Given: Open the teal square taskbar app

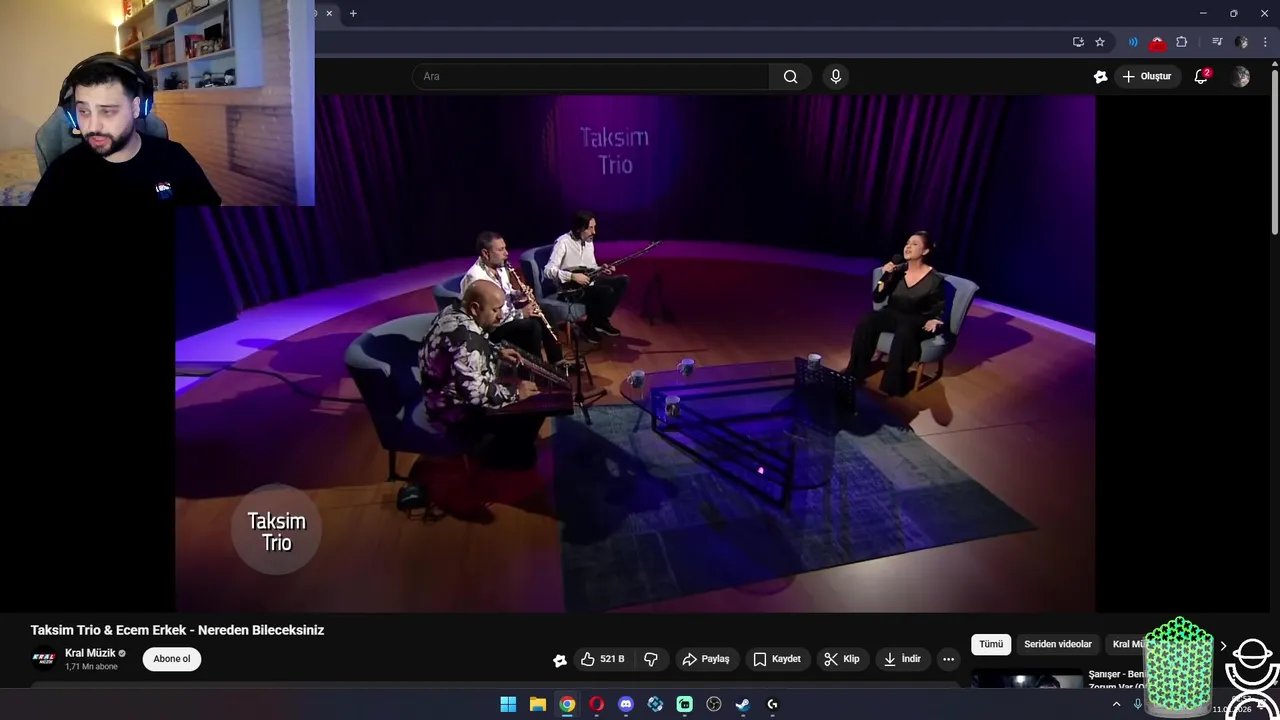Looking at the screenshot, I should tap(684, 704).
